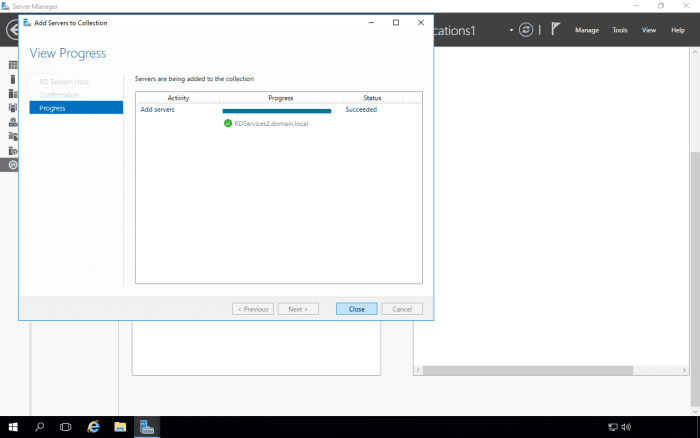Click the Close button in the wizard
700x438 pixels.
(x=356, y=309)
